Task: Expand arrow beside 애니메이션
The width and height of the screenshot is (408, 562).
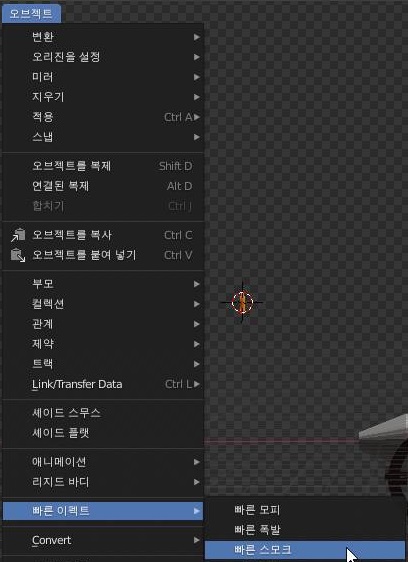Action: tap(196, 462)
